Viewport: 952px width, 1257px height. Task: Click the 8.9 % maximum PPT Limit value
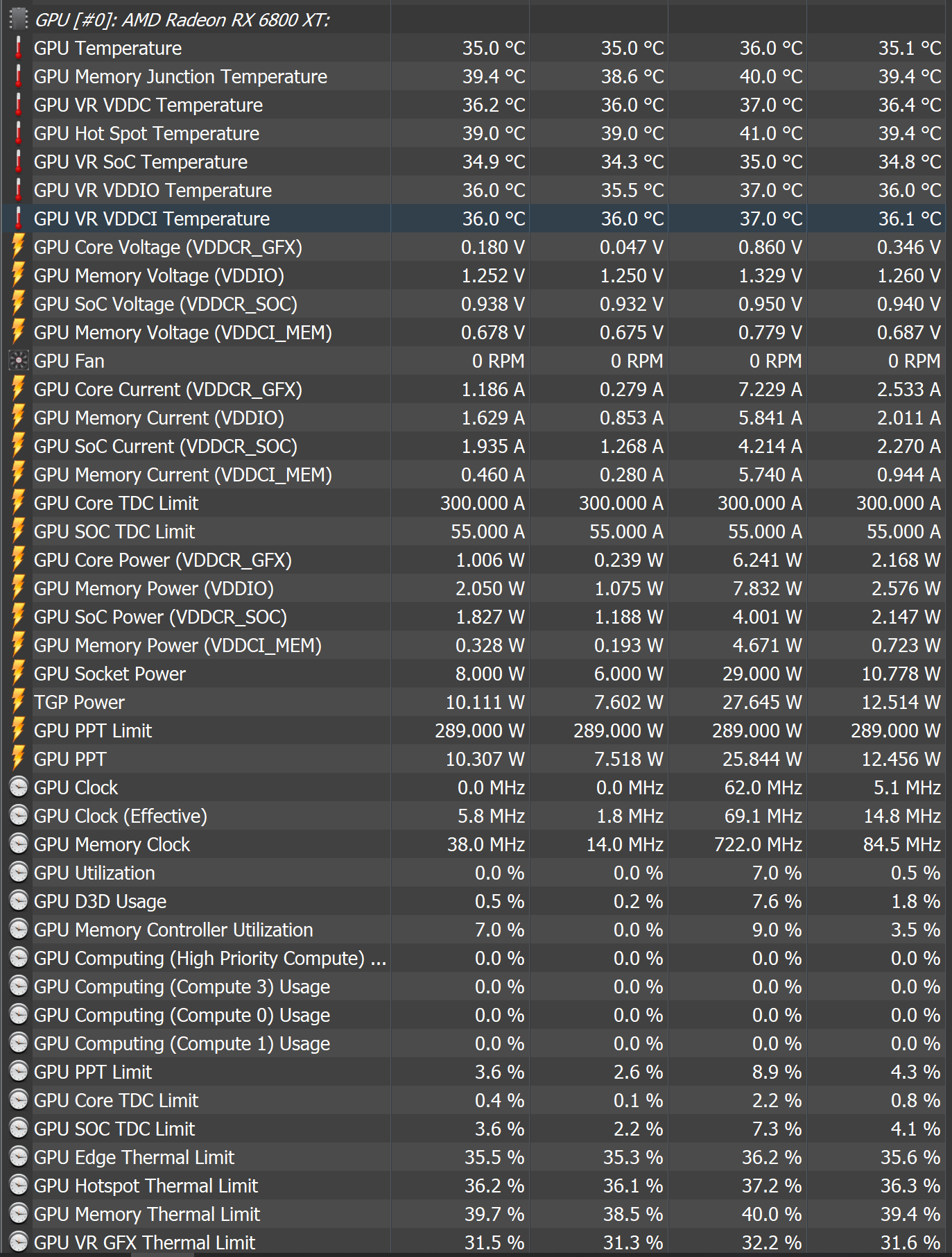pos(777,1072)
